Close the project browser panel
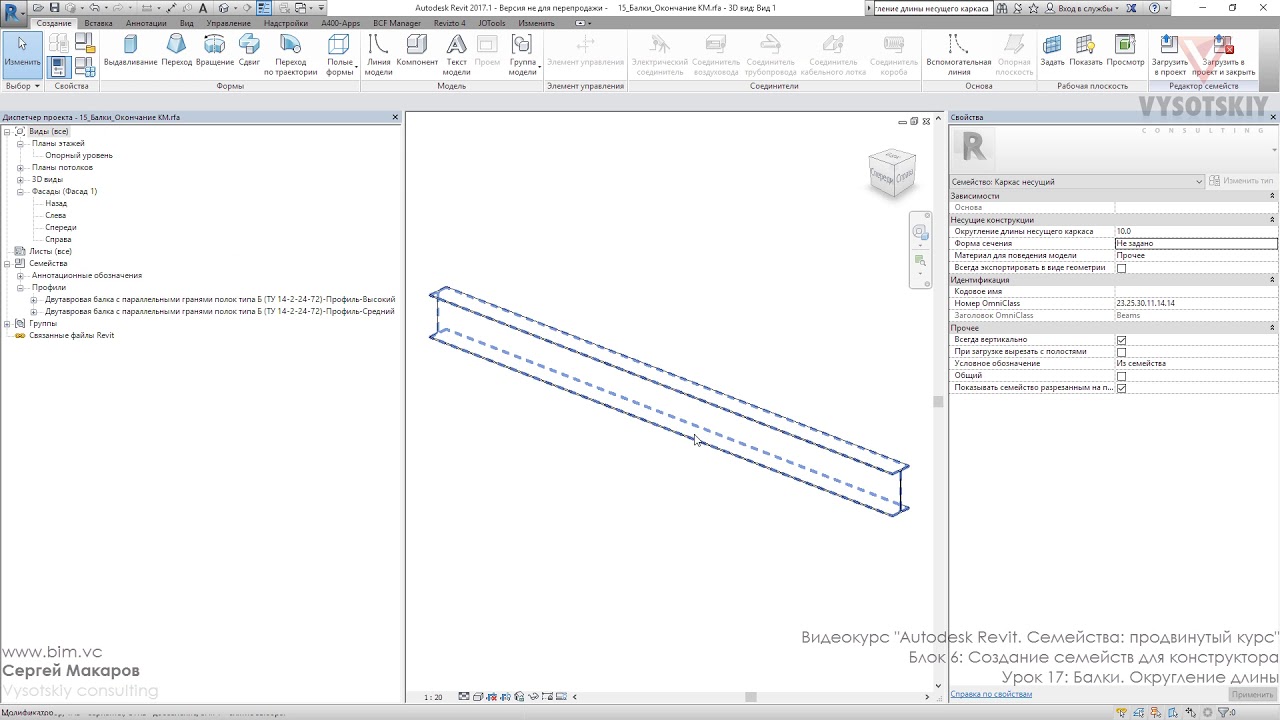This screenshot has height=720, width=1280. coord(395,117)
